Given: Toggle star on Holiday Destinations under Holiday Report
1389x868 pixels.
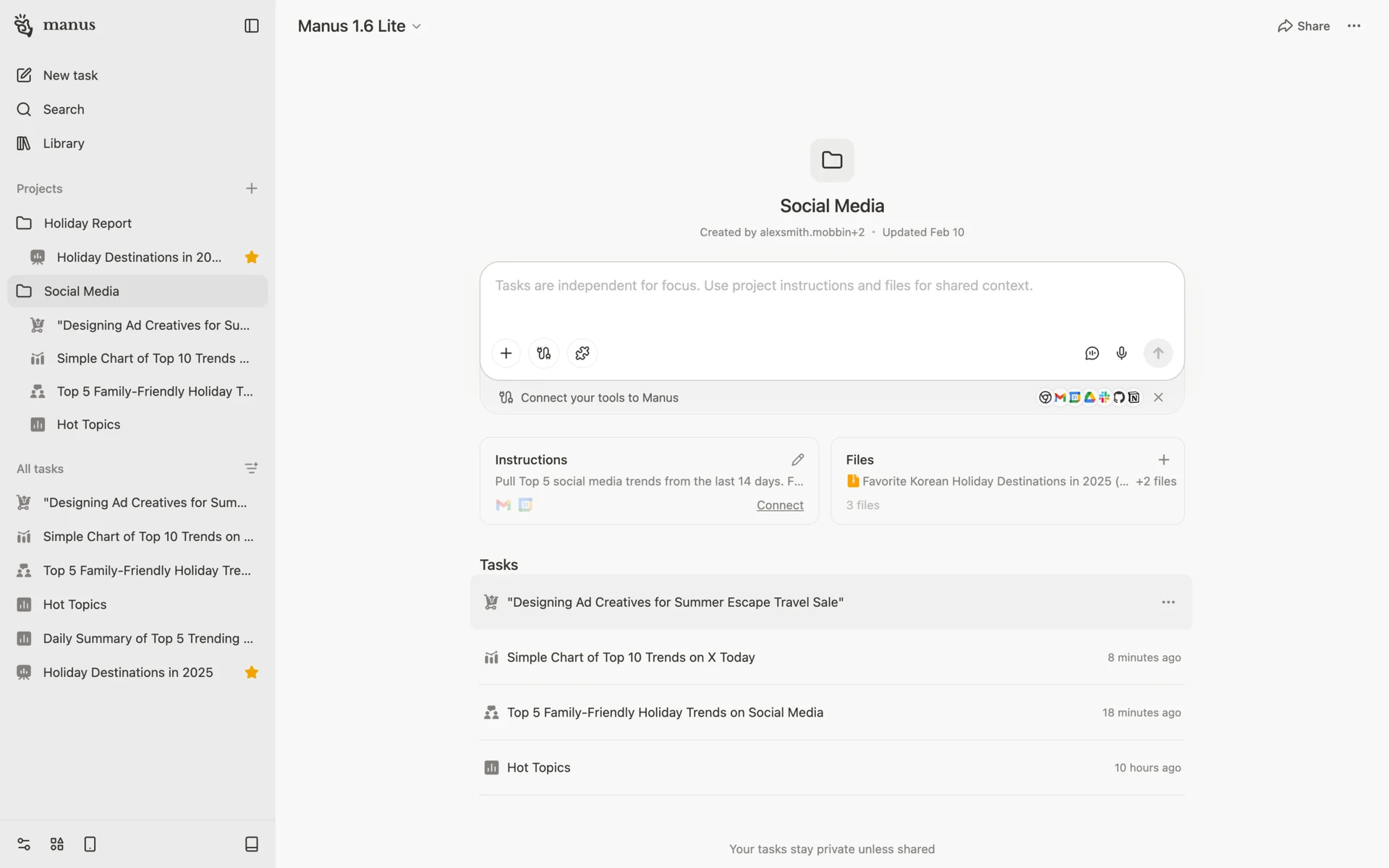Looking at the screenshot, I should (251, 258).
